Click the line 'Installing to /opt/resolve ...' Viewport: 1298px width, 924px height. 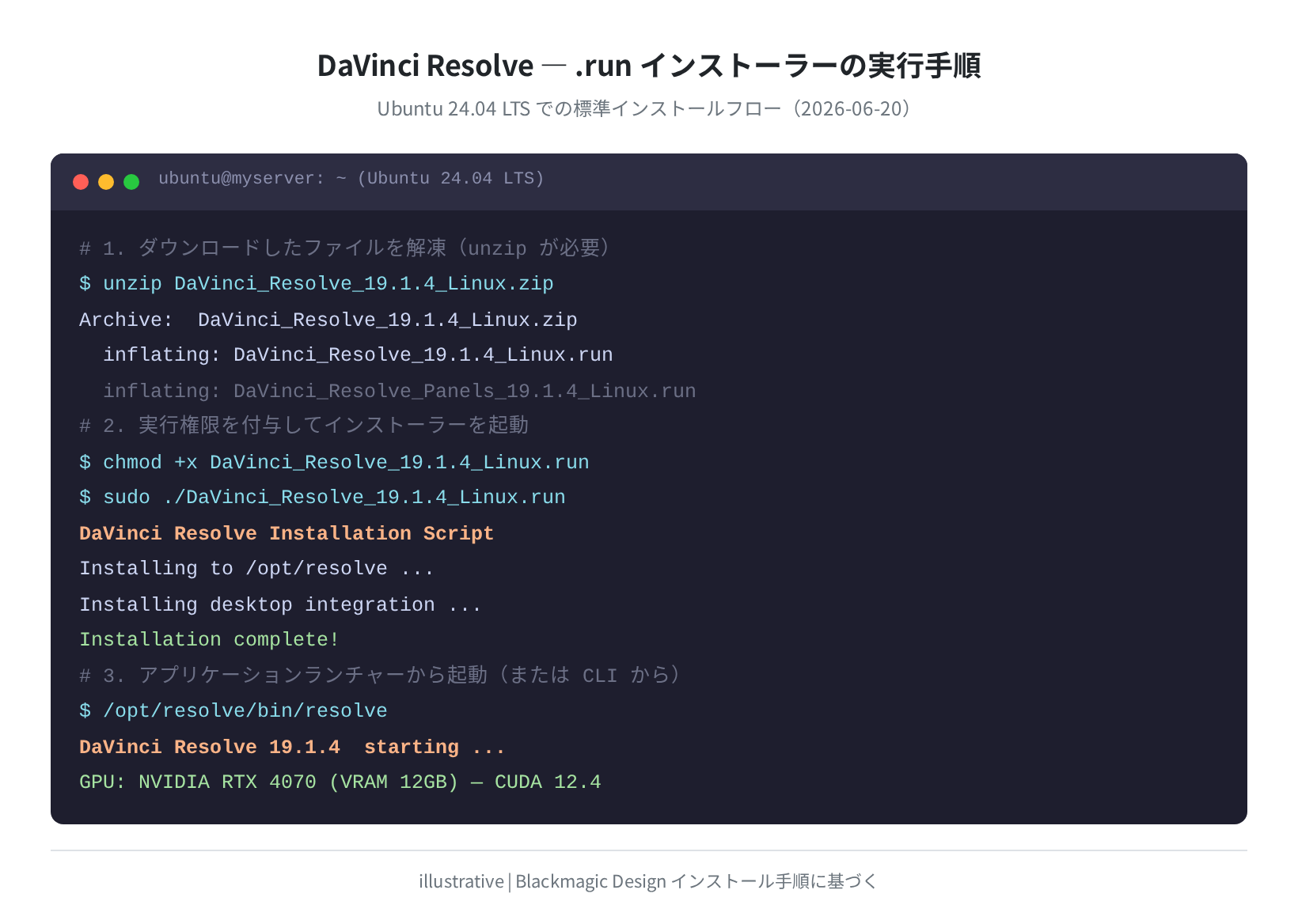(x=256, y=568)
